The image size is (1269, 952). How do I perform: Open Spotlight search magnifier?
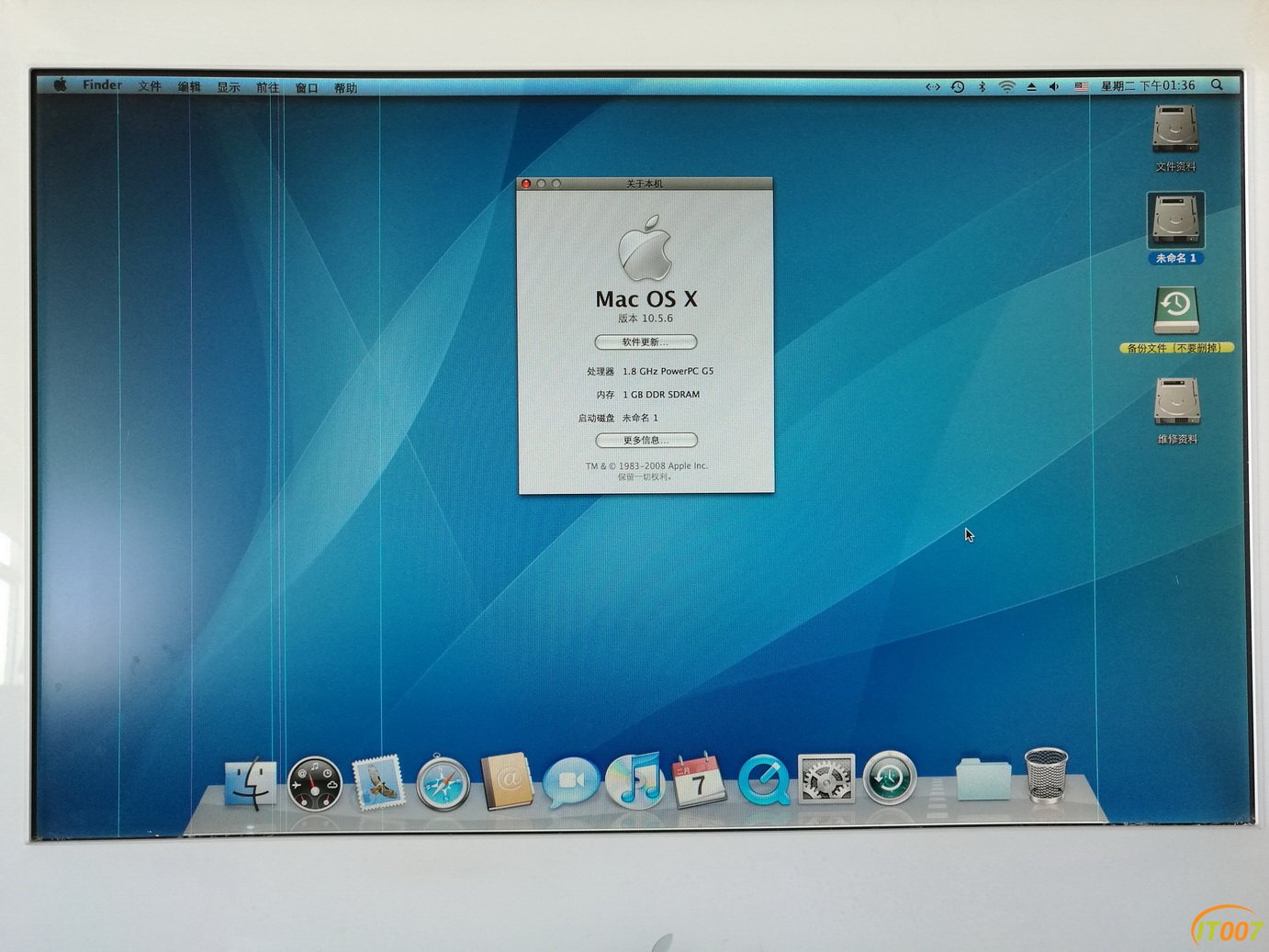pyautogui.click(x=1217, y=84)
